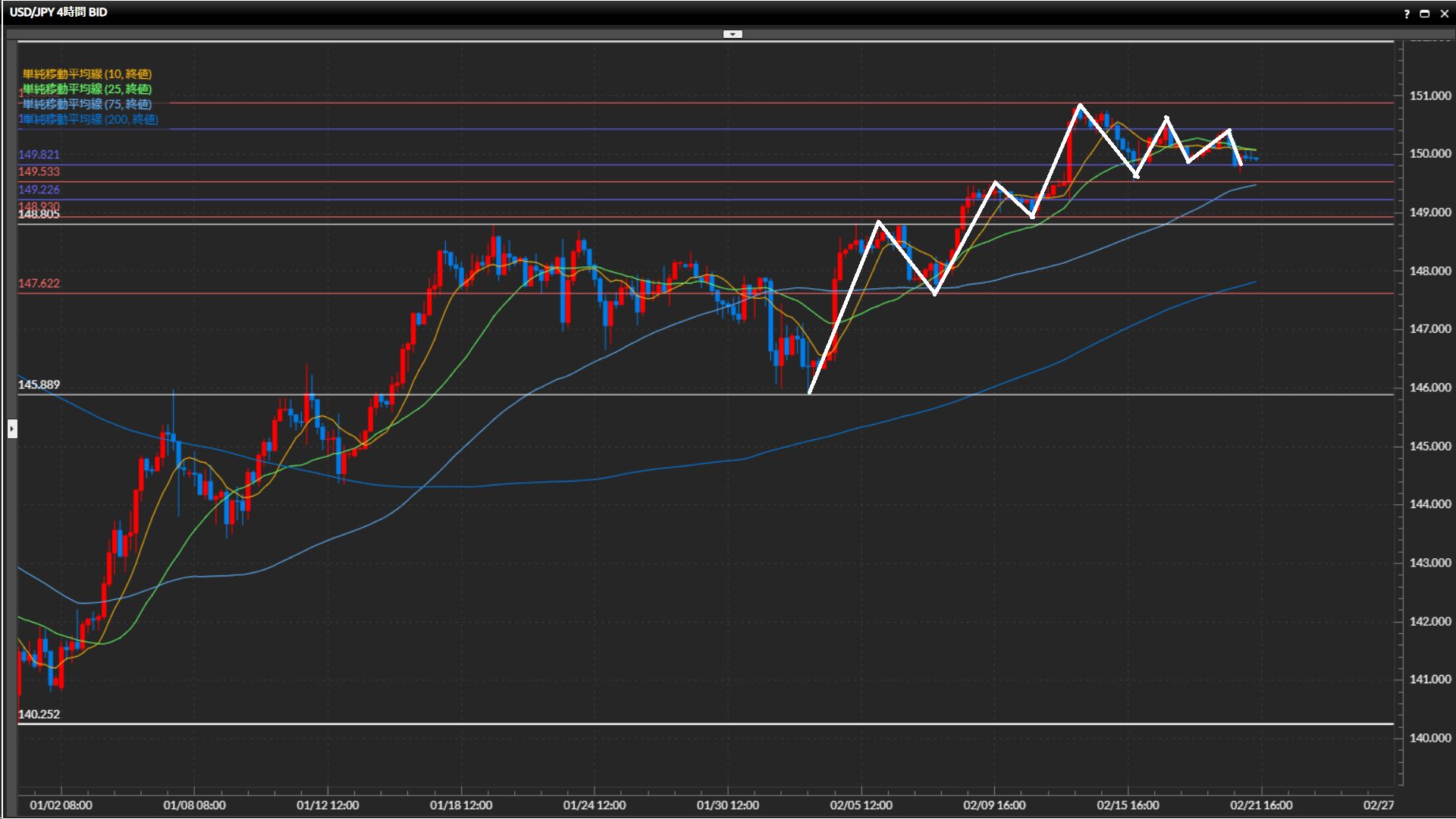This screenshot has width=1456, height=819.
Task: Click the 149.226 blue line label
Action: click(x=39, y=189)
